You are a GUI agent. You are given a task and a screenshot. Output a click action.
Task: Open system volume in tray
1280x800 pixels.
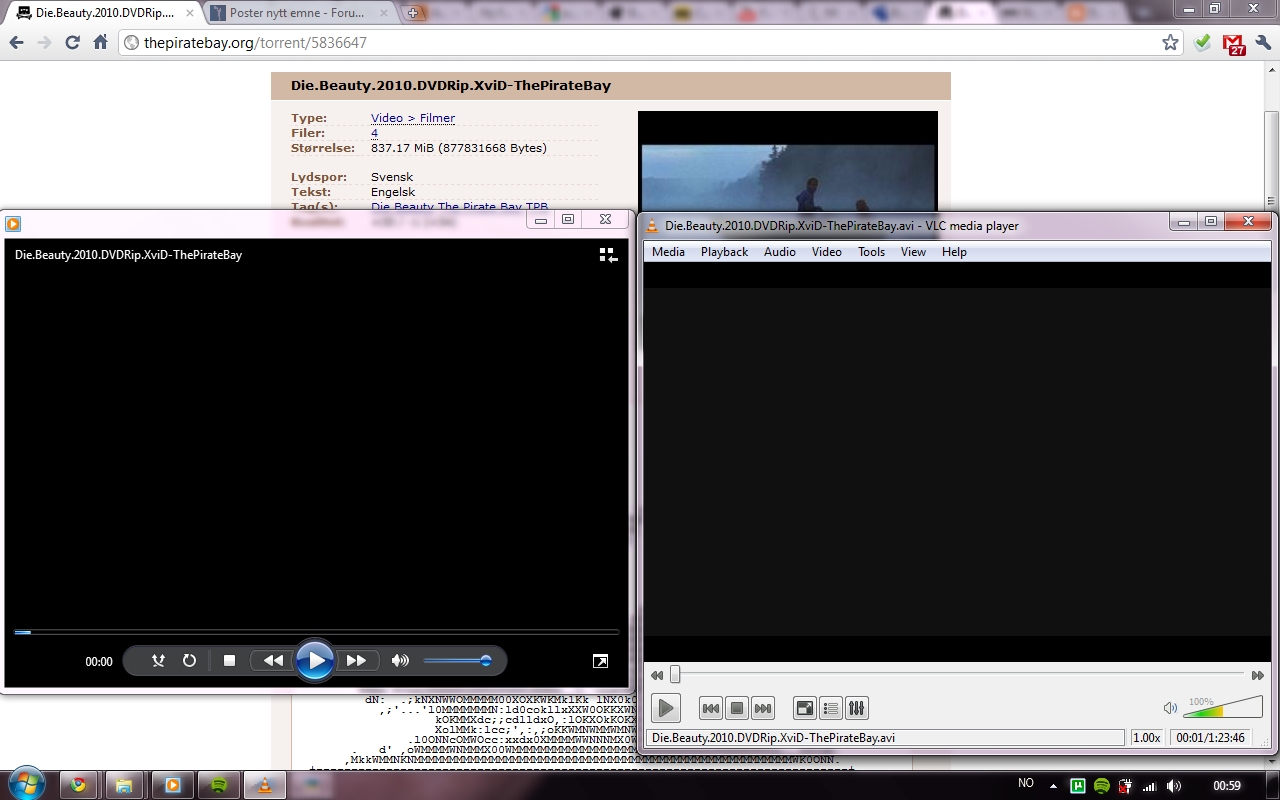click(1174, 786)
